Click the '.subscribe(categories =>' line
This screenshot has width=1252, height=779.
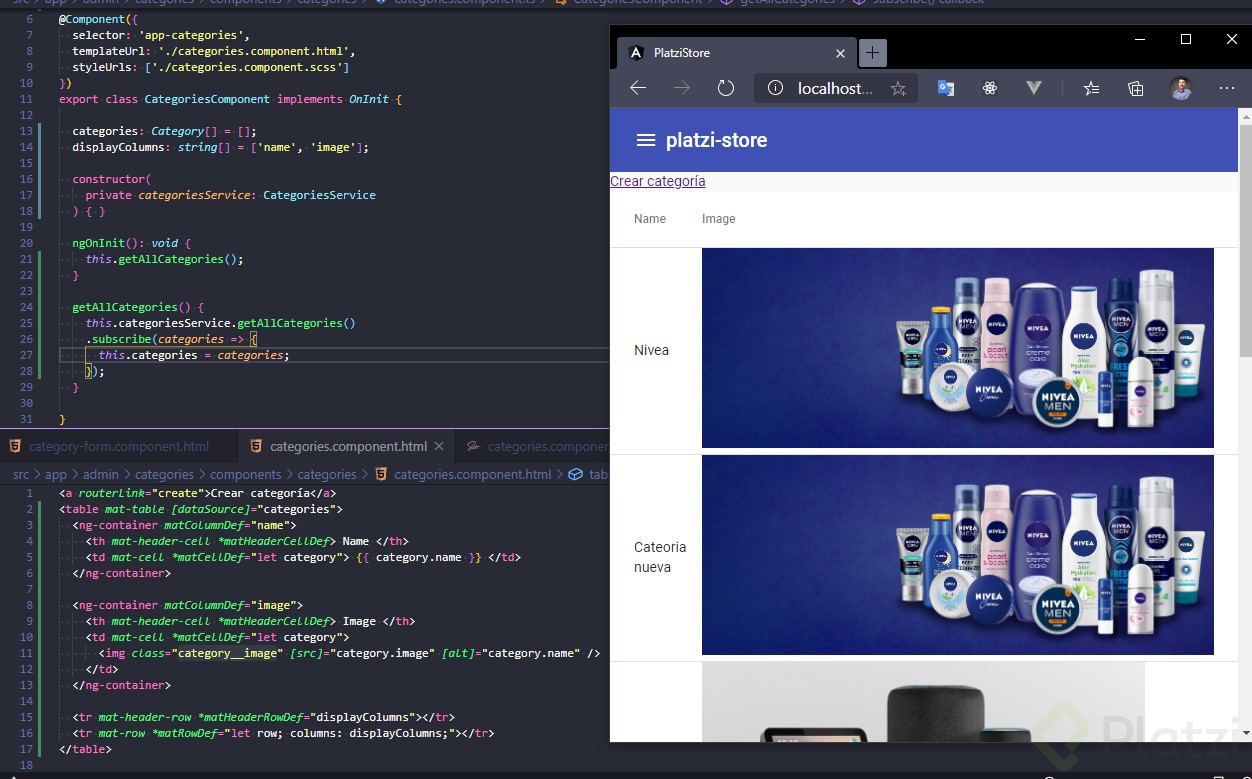coord(171,339)
